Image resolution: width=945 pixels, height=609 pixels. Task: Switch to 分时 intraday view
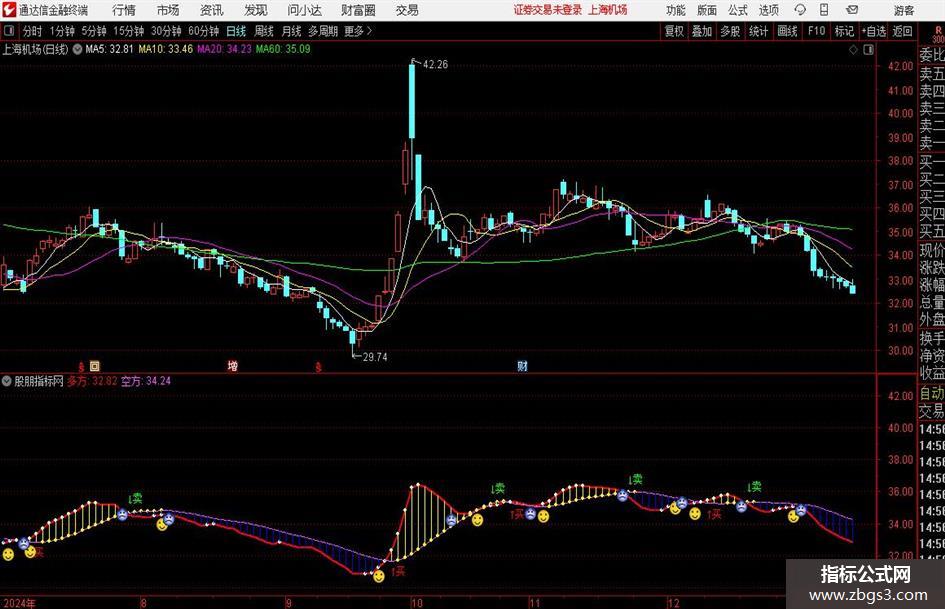point(33,31)
